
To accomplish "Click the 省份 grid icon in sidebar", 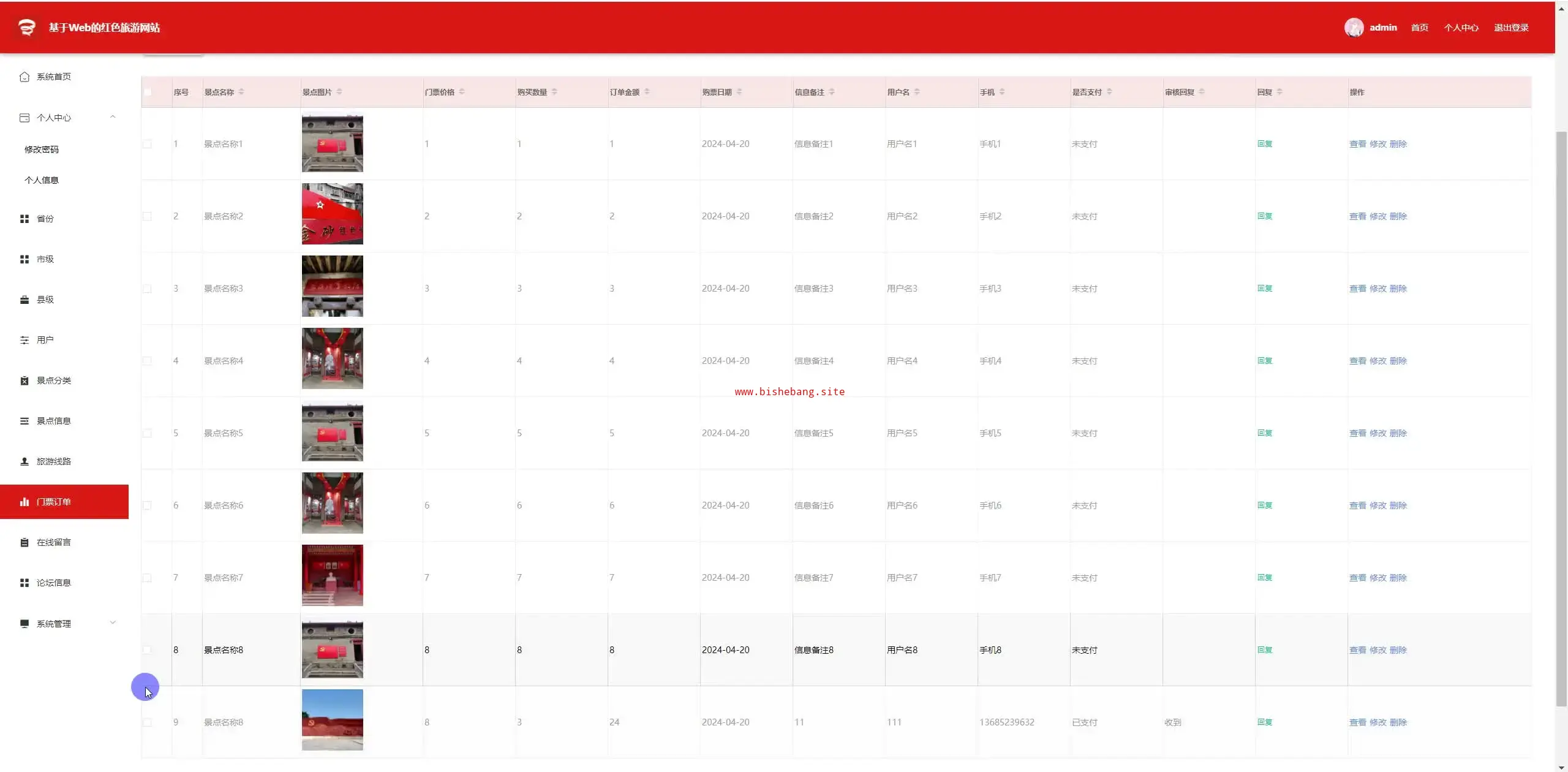I will [24, 219].
